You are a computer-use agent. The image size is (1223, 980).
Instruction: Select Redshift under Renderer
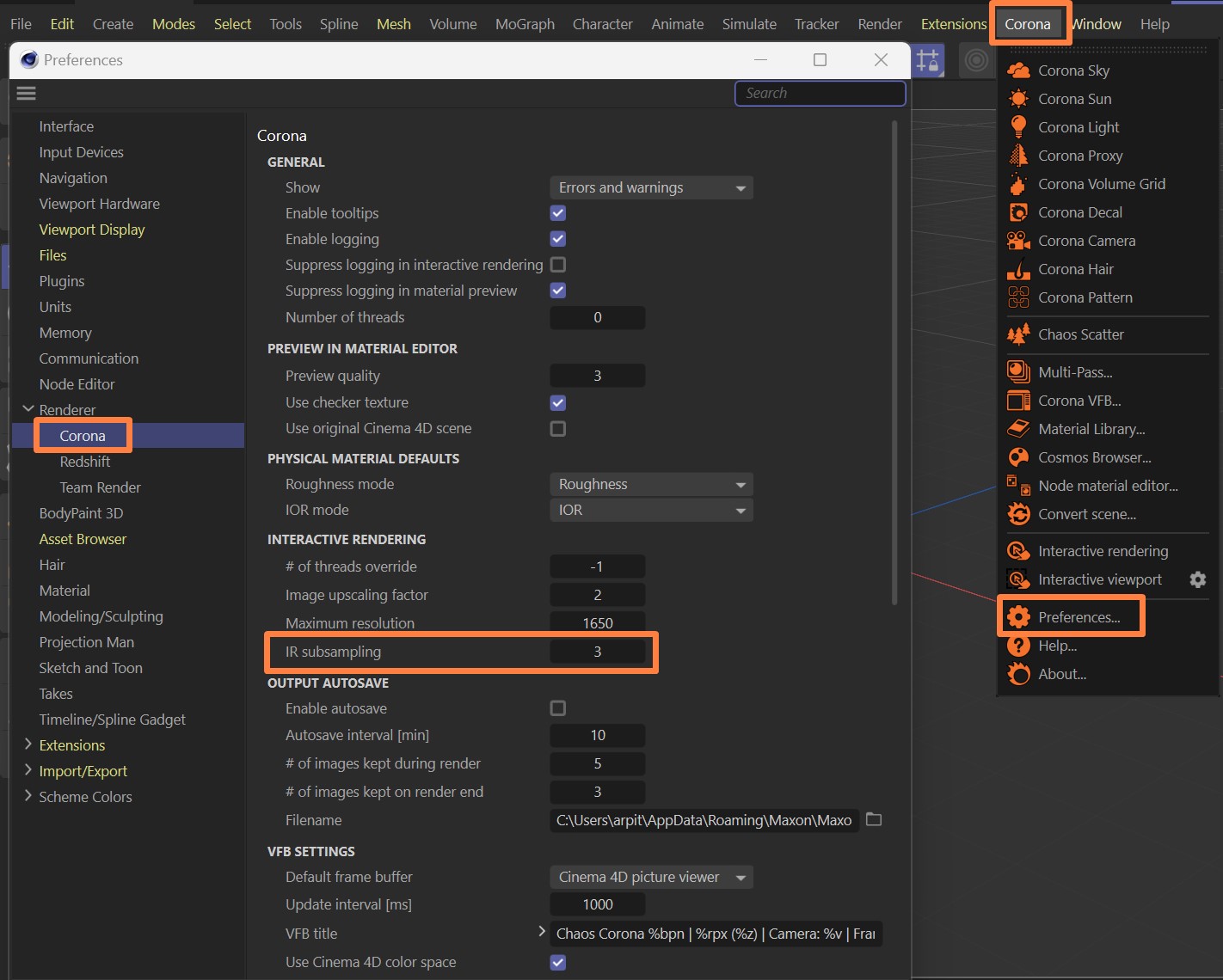click(x=85, y=462)
